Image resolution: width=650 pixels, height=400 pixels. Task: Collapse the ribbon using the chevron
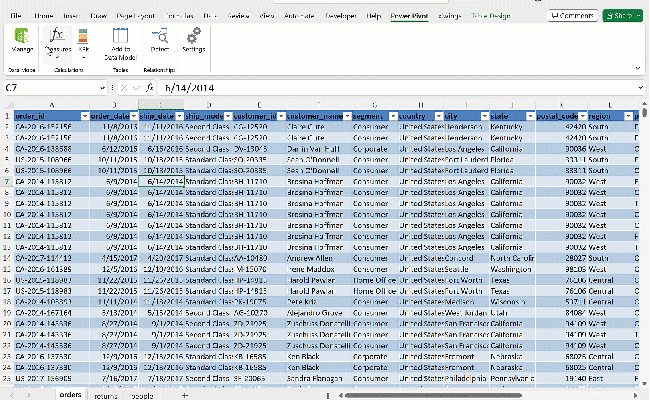(638, 68)
